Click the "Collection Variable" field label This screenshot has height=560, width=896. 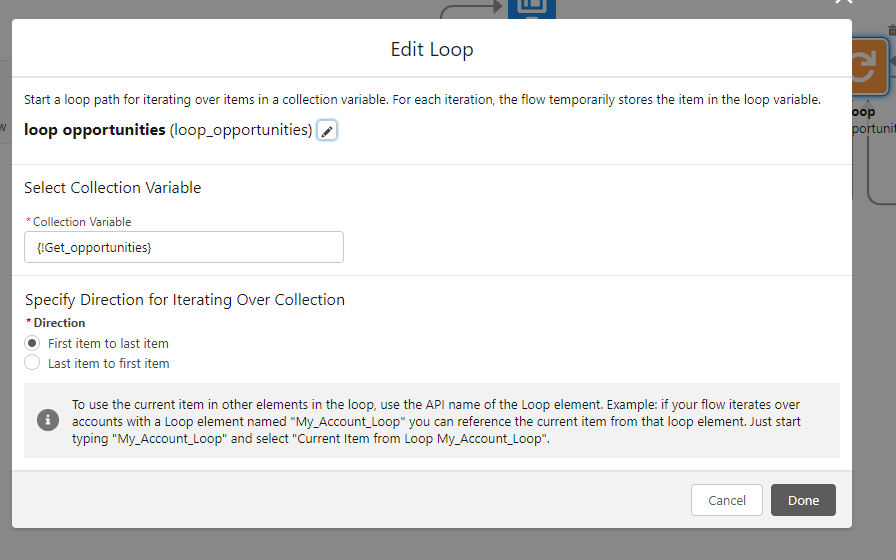(x=82, y=222)
